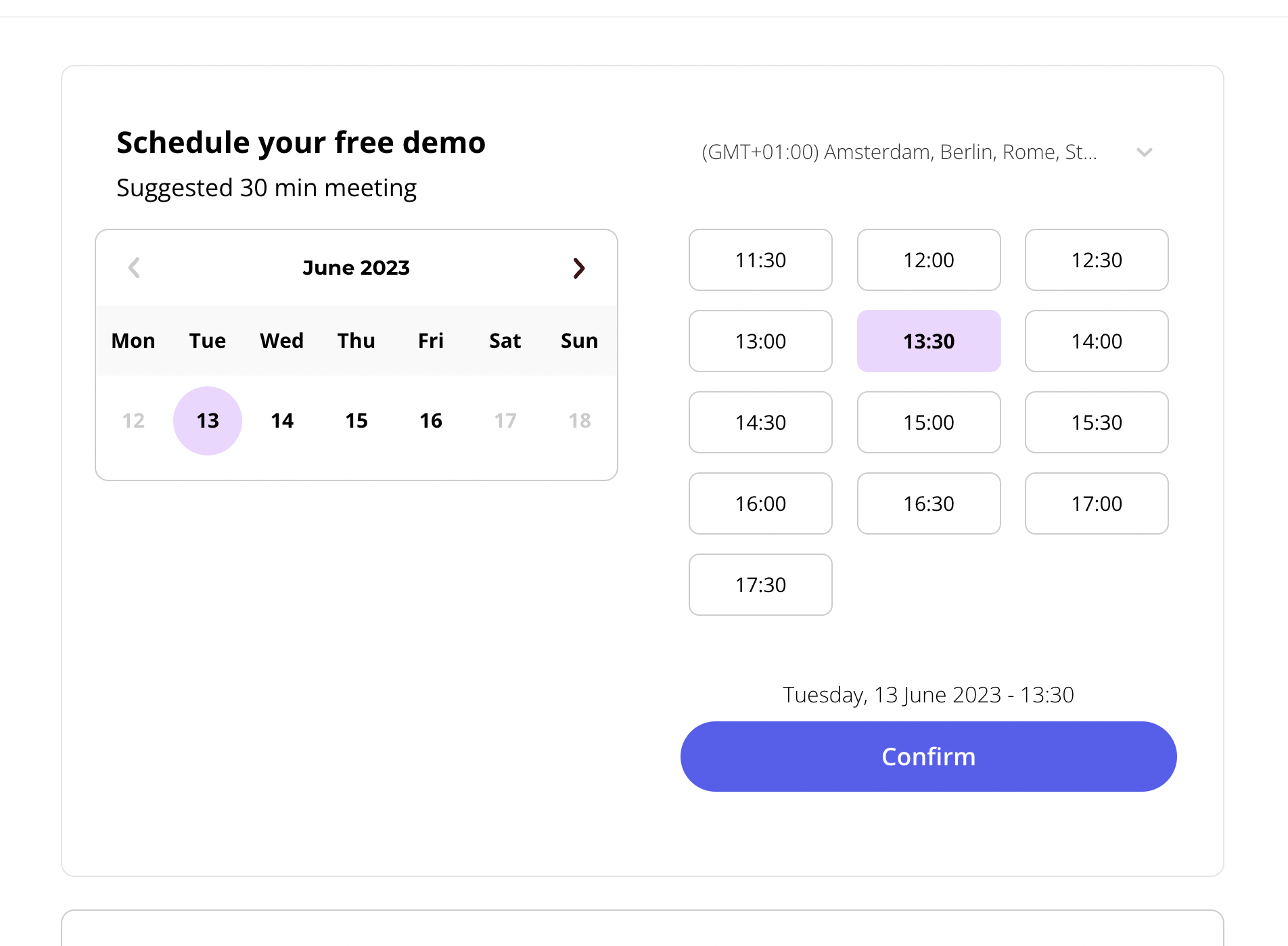Select the 15:00 time slot
The height and width of the screenshot is (946, 1288).
(x=929, y=422)
